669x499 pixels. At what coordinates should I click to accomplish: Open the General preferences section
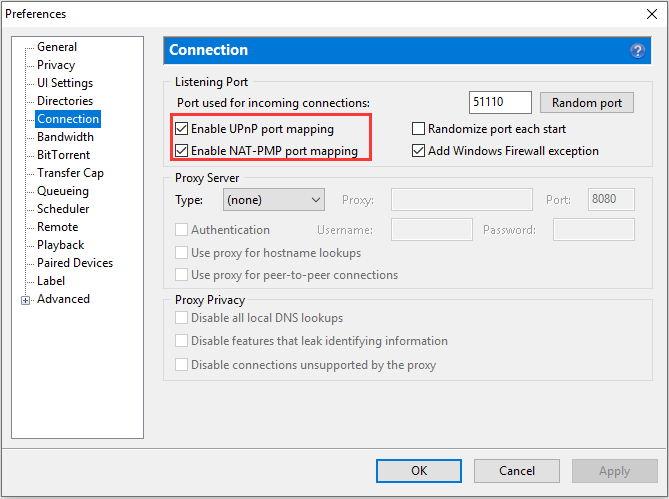pyautogui.click(x=57, y=47)
